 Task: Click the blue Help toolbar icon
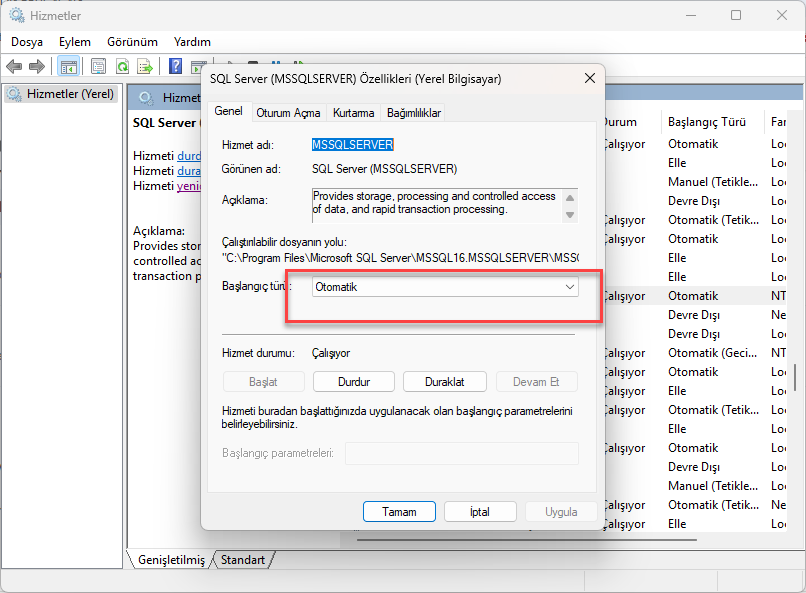(x=175, y=66)
